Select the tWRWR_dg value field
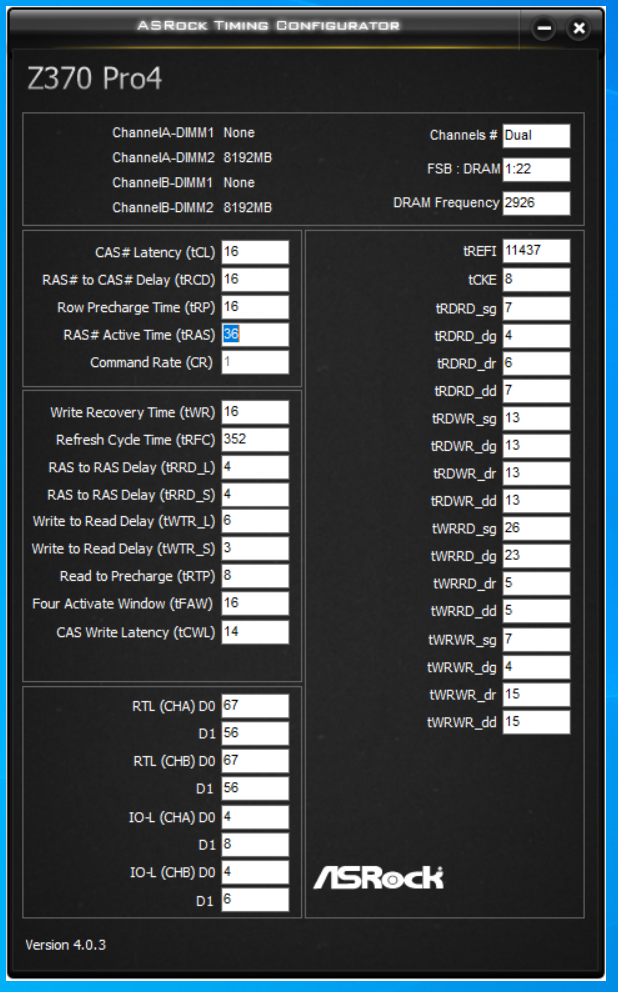This screenshot has height=992, width=618. 536,667
